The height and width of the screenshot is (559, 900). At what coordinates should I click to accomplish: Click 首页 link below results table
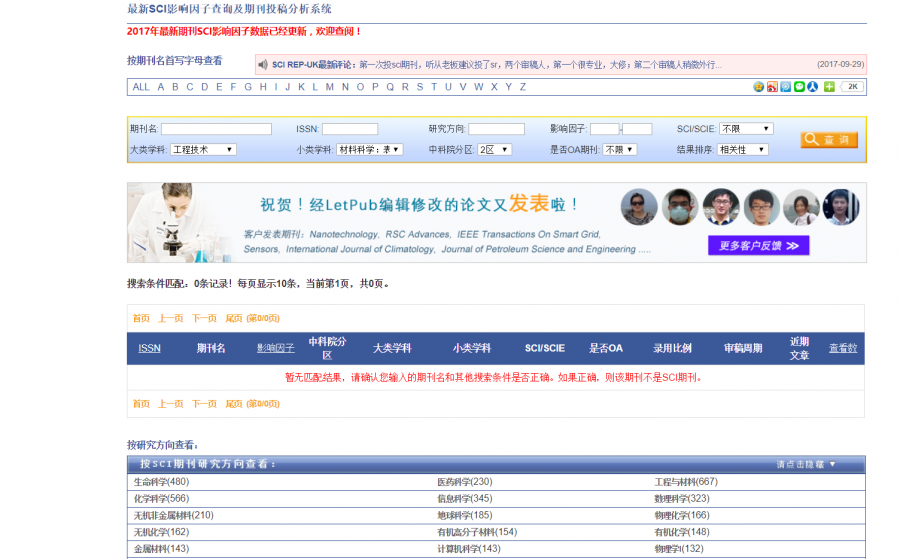pos(141,404)
